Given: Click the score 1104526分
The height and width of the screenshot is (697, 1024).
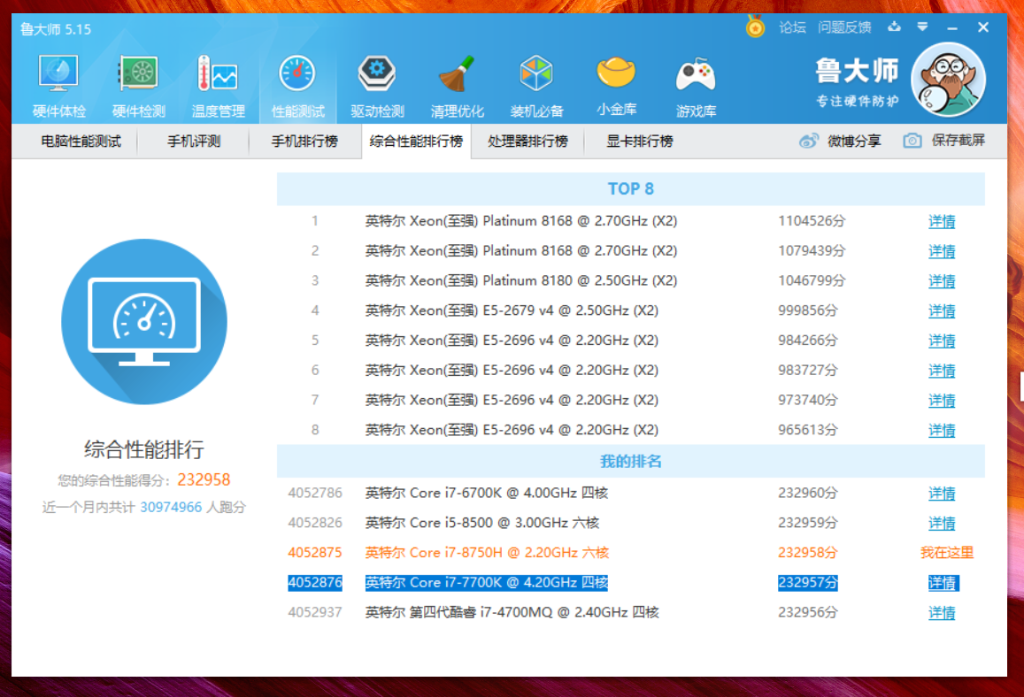Looking at the screenshot, I should click(x=811, y=221).
